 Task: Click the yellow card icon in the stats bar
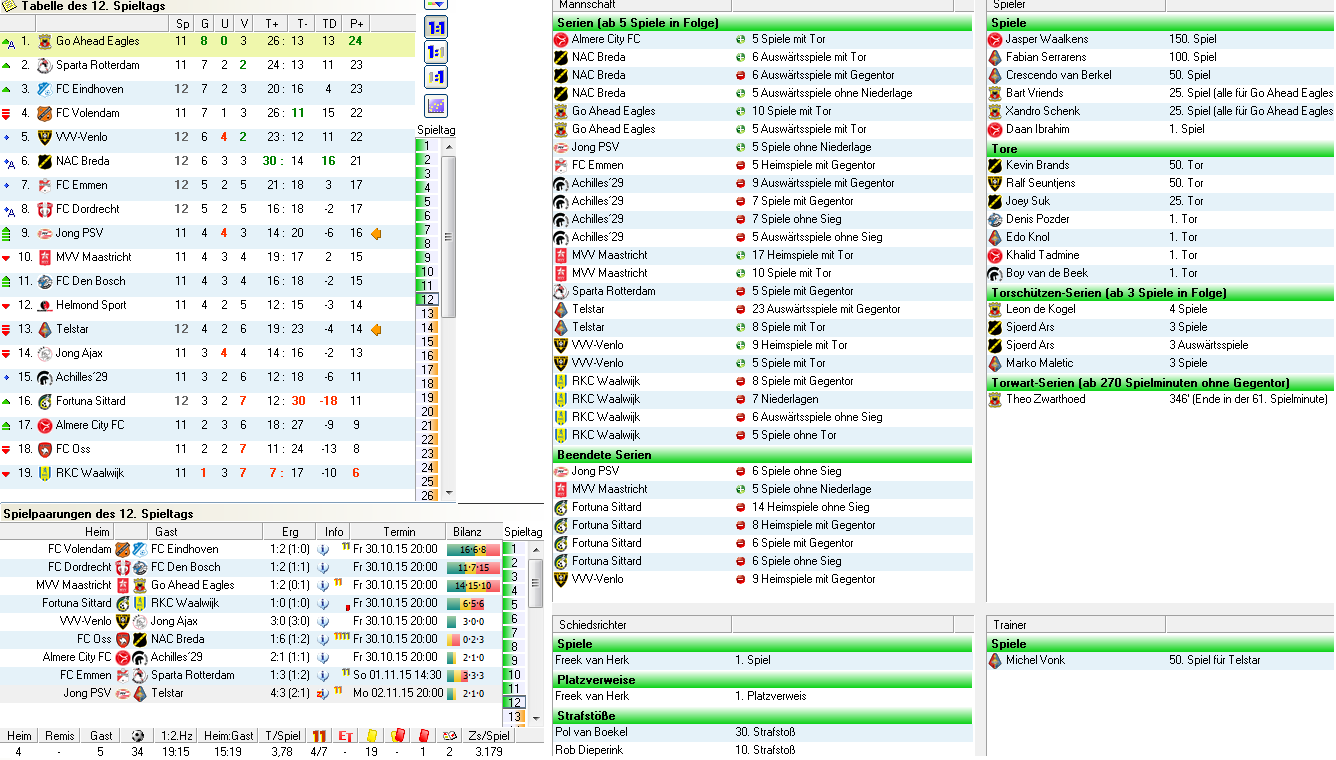(x=371, y=736)
